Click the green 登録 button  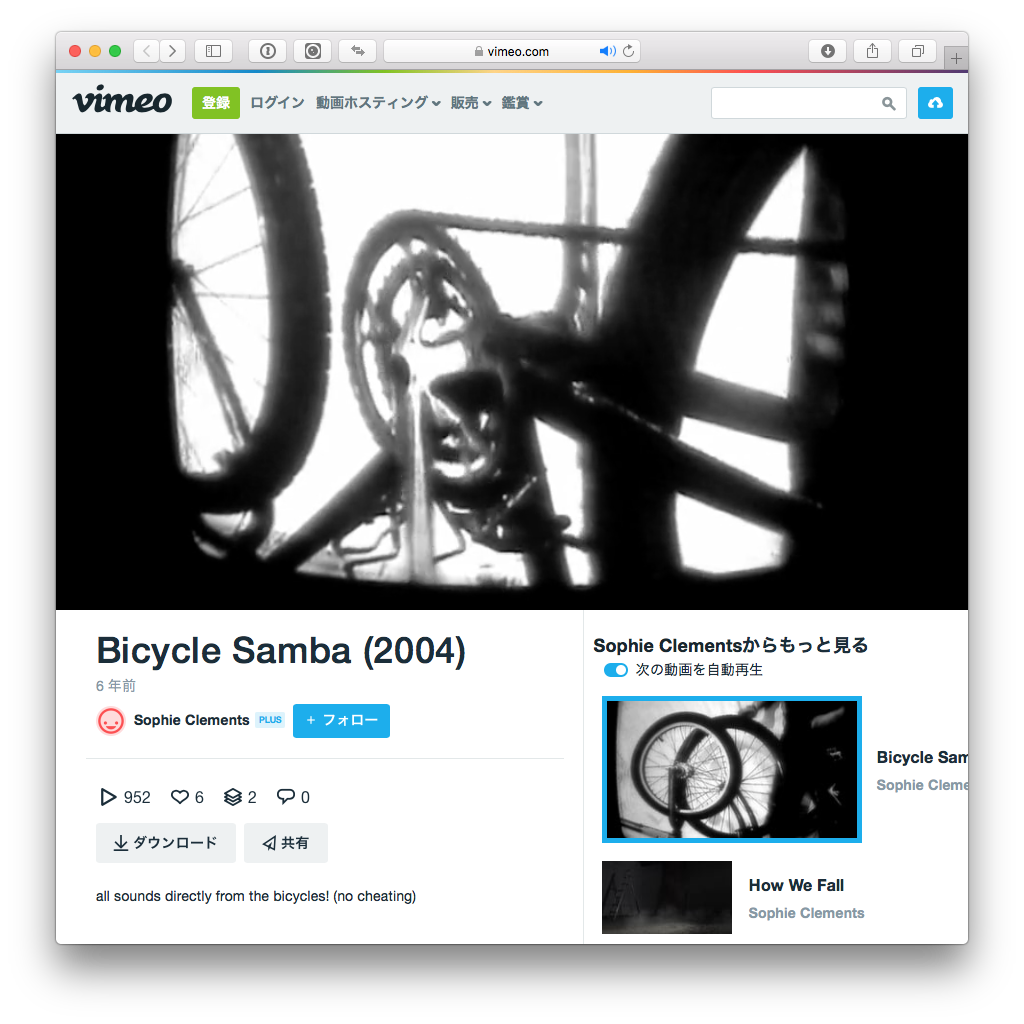click(216, 103)
